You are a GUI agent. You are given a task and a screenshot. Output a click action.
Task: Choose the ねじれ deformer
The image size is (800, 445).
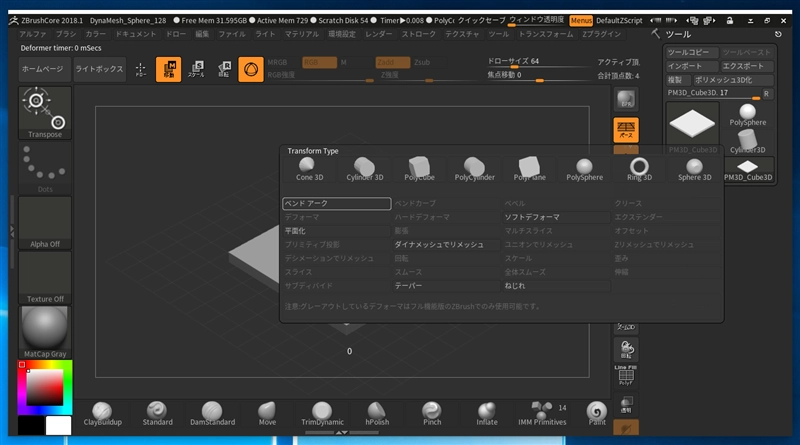[x=557, y=286]
